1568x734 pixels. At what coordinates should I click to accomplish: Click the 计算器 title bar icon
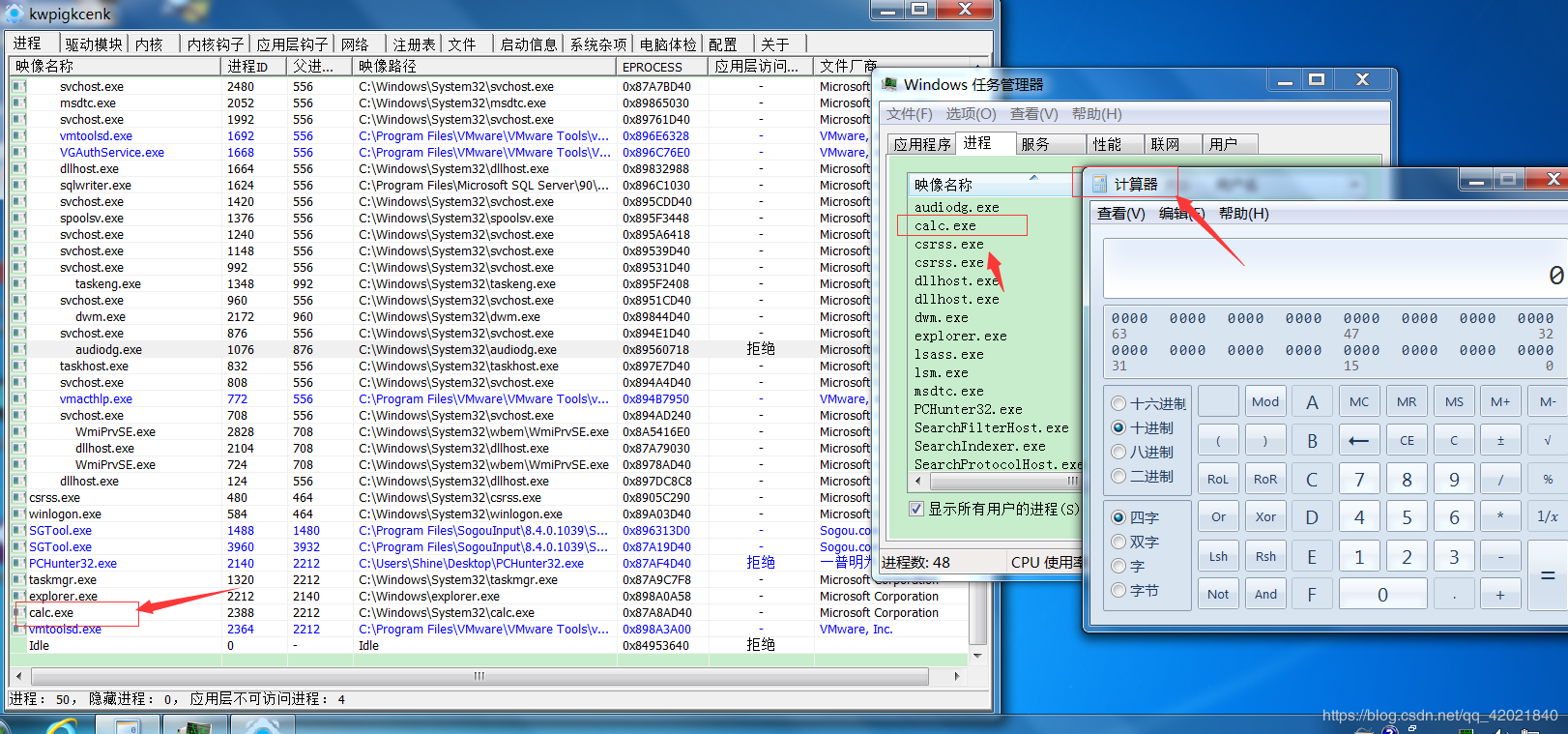1099,184
